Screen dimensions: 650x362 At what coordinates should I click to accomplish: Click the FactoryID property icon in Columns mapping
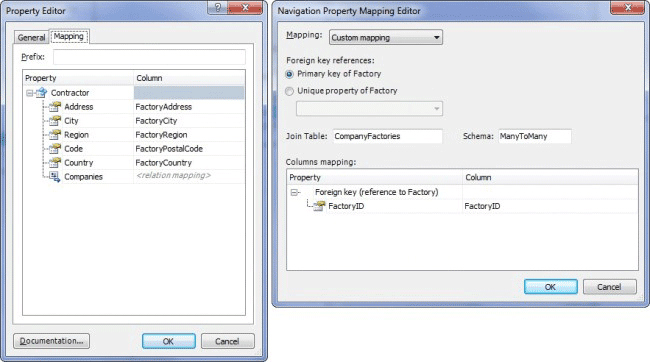pyautogui.click(x=319, y=206)
